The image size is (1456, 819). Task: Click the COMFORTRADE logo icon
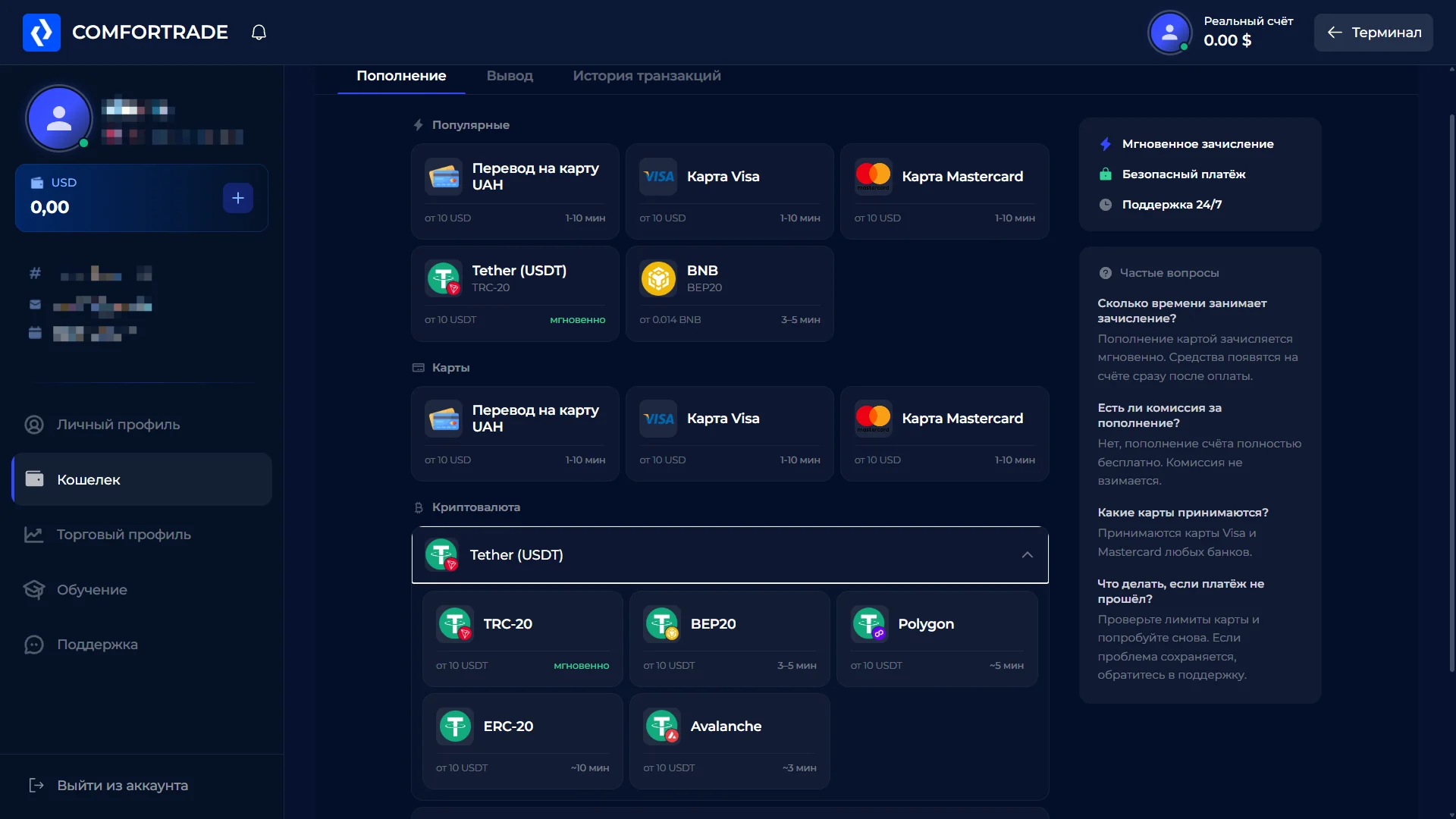tap(41, 32)
